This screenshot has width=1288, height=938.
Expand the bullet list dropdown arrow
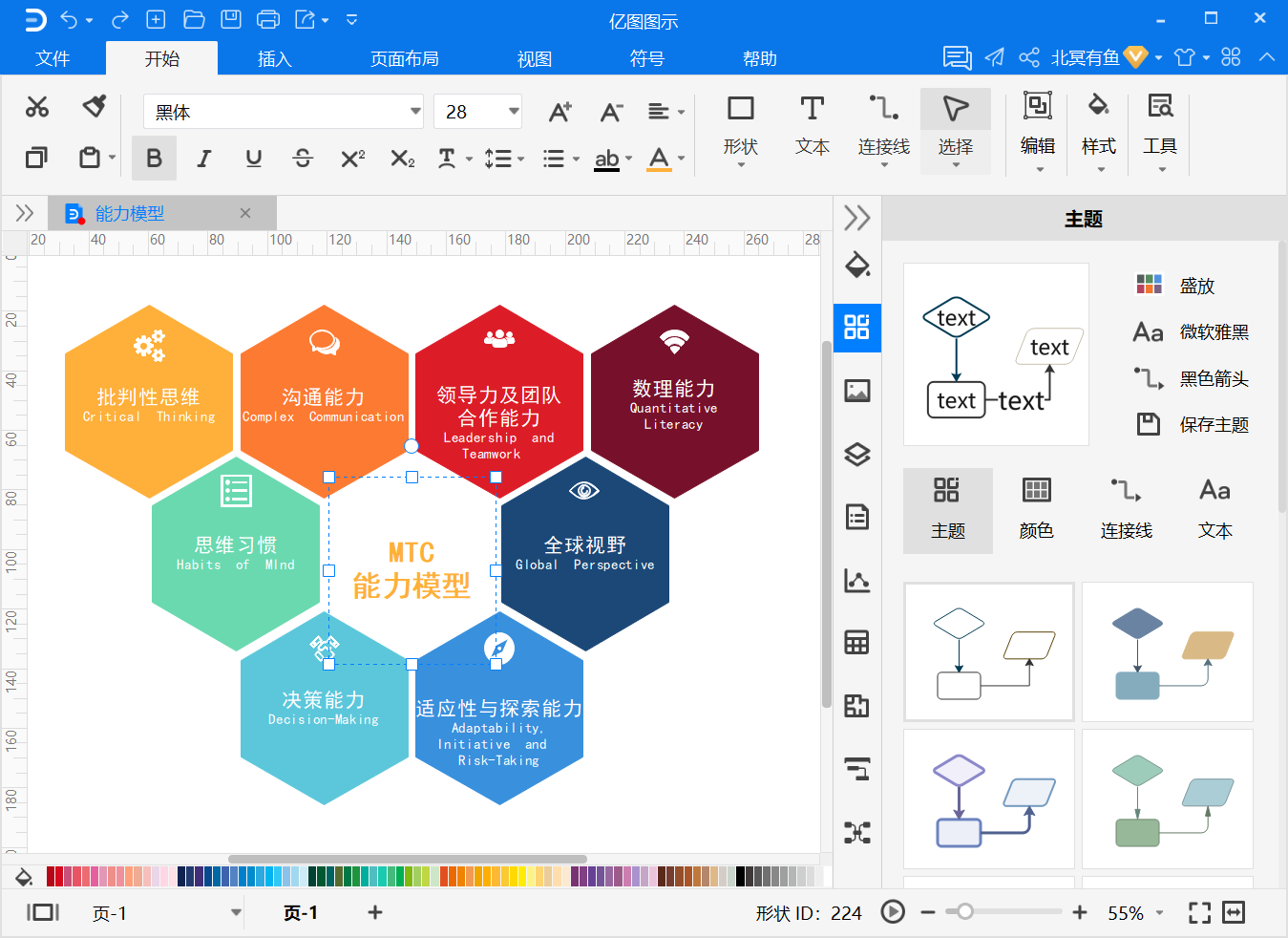coord(576,160)
